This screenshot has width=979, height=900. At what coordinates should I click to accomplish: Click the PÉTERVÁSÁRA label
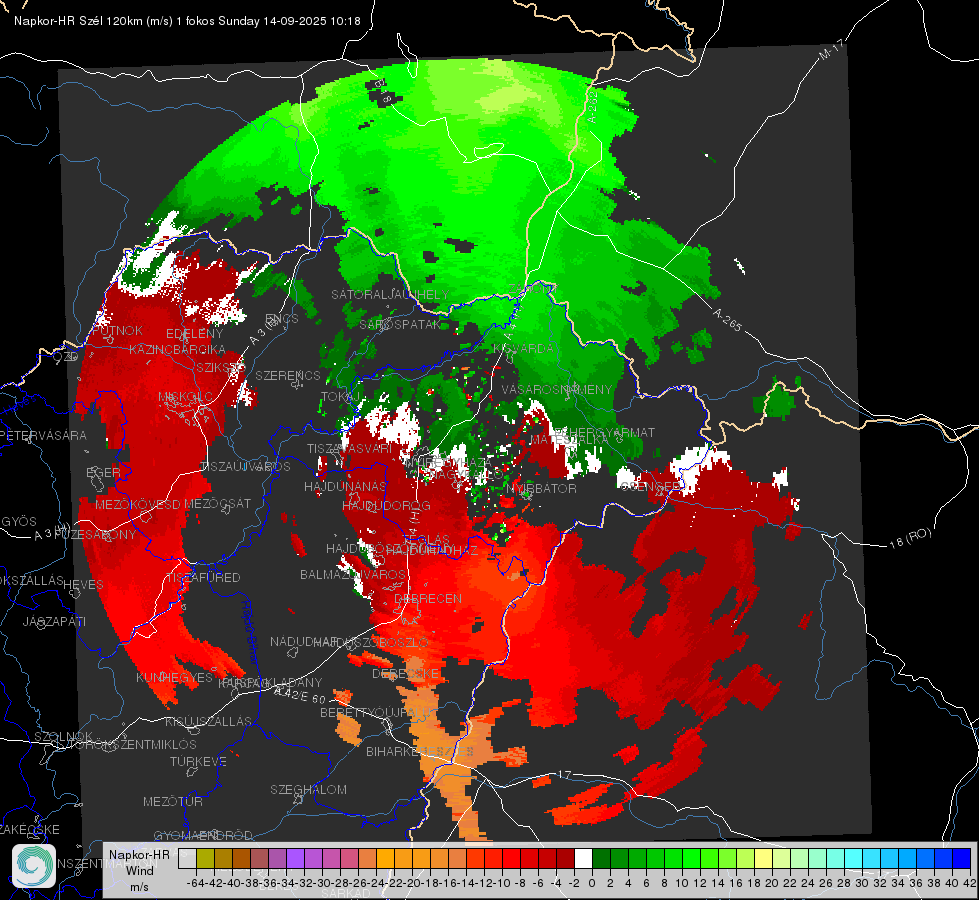click(x=44, y=435)
